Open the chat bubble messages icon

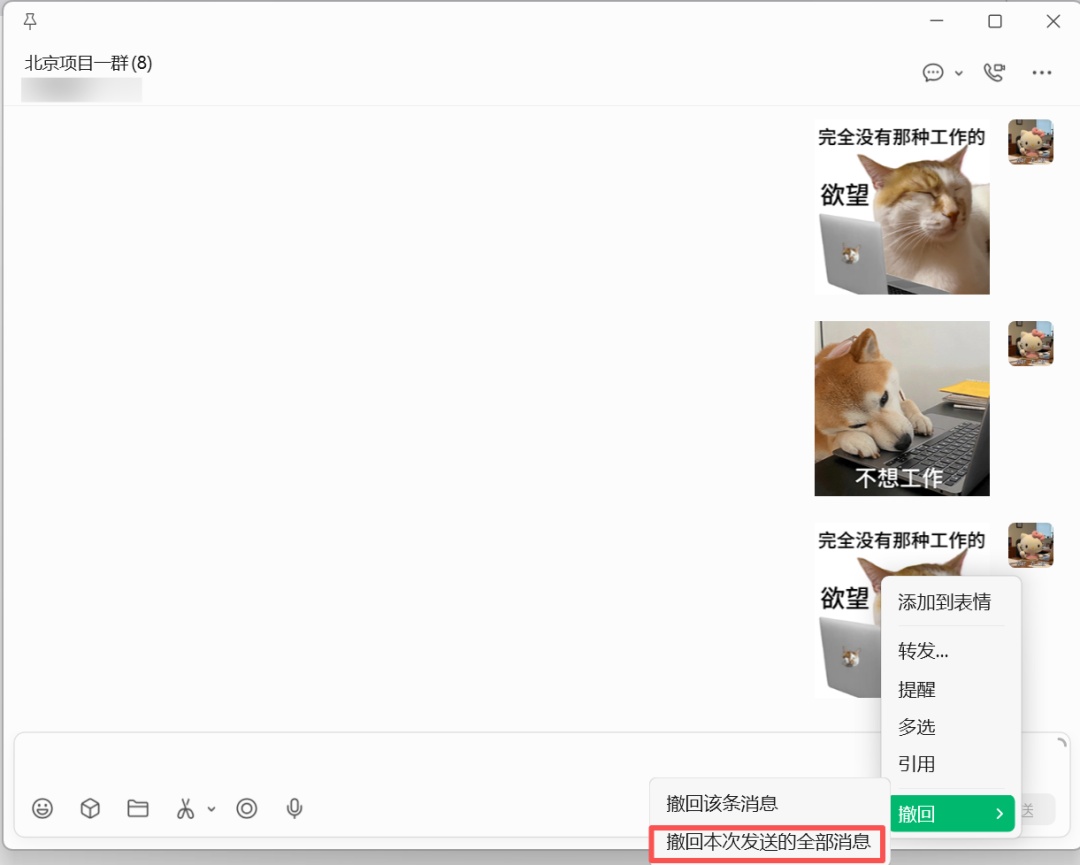point(933,72)
